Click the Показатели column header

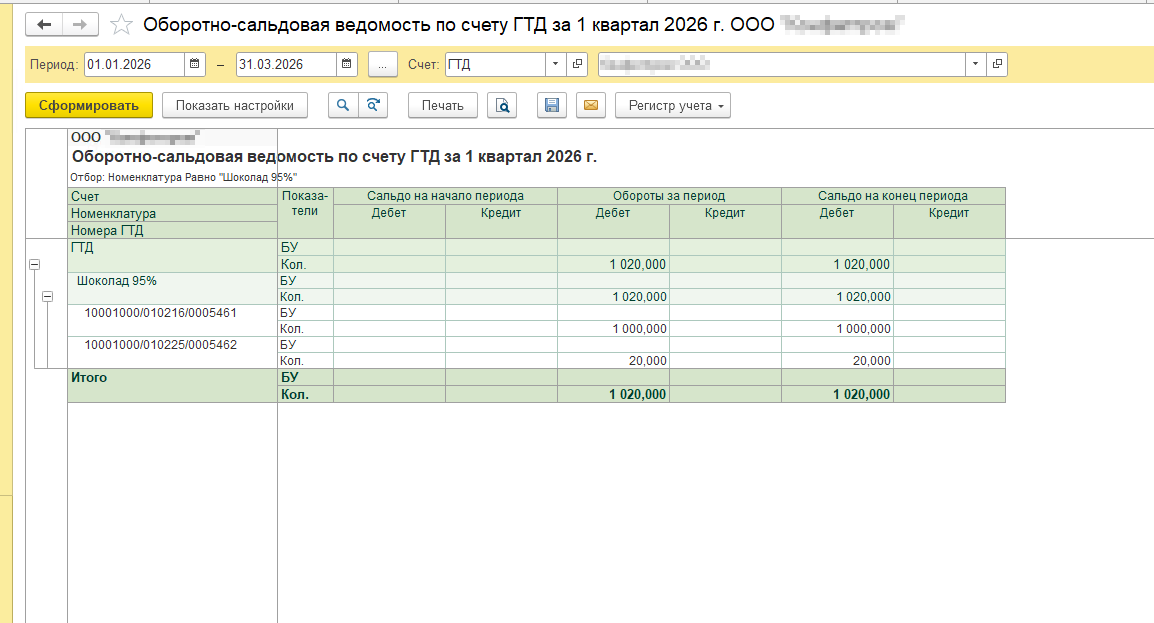[305, 213]
